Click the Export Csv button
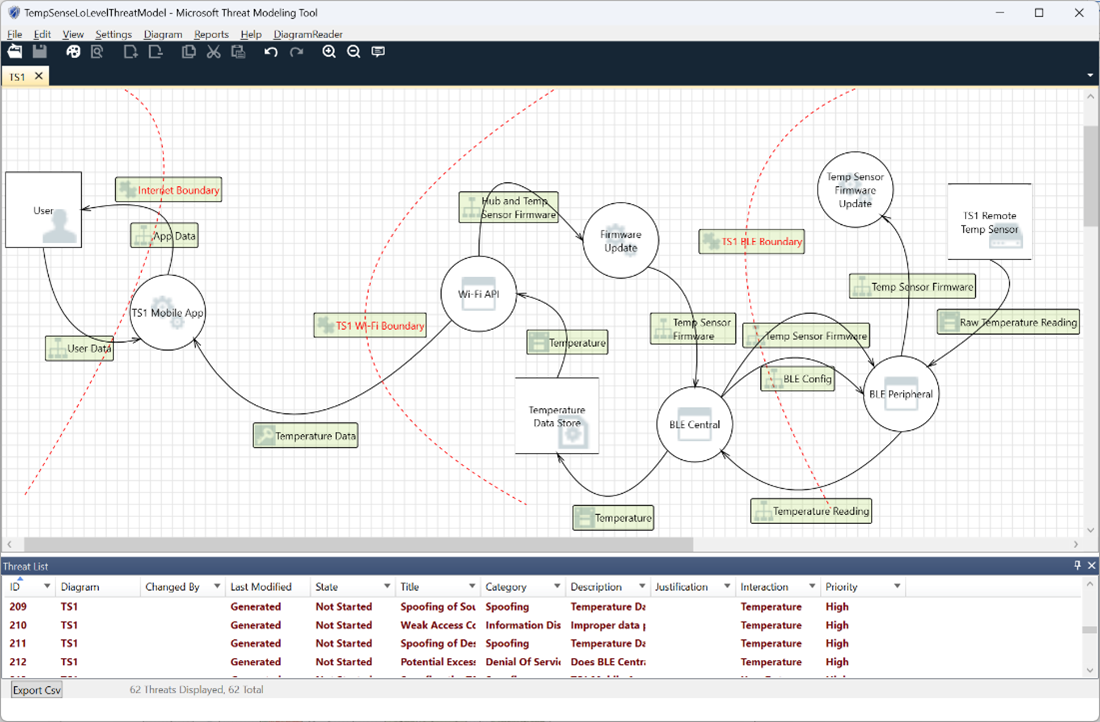 36,690
